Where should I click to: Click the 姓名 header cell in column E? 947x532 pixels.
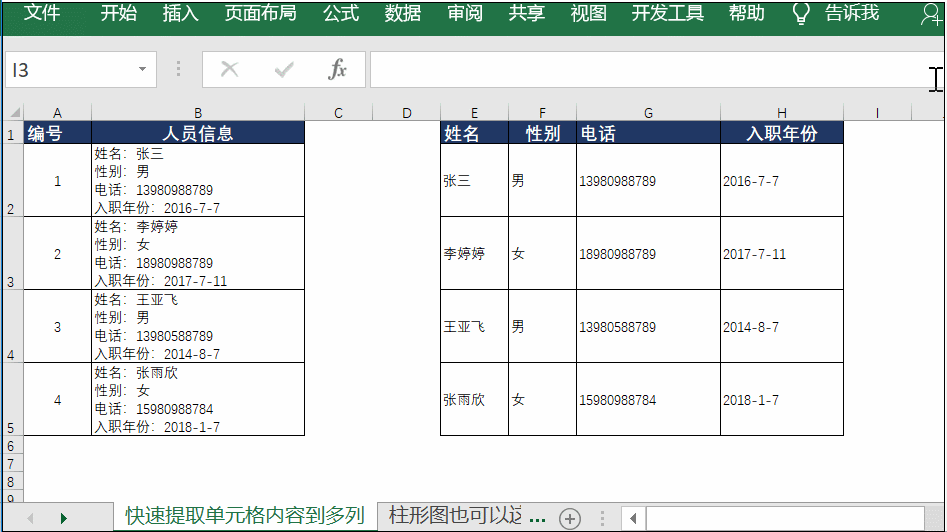[474, 133]
